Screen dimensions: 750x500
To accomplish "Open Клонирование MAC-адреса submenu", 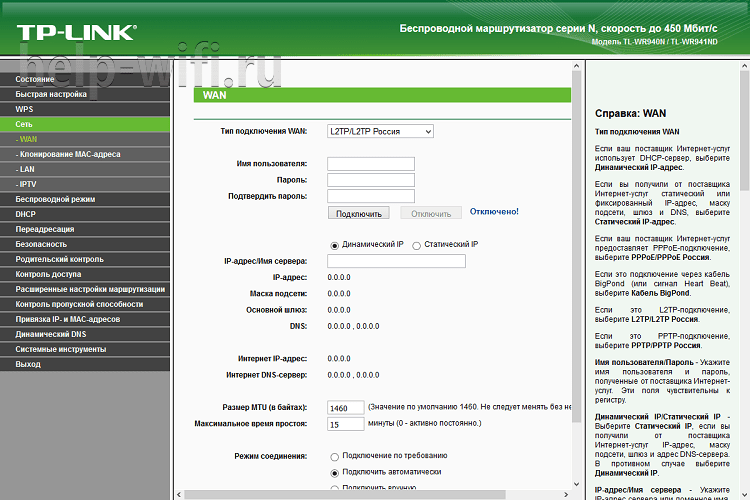I will point(85,154).
